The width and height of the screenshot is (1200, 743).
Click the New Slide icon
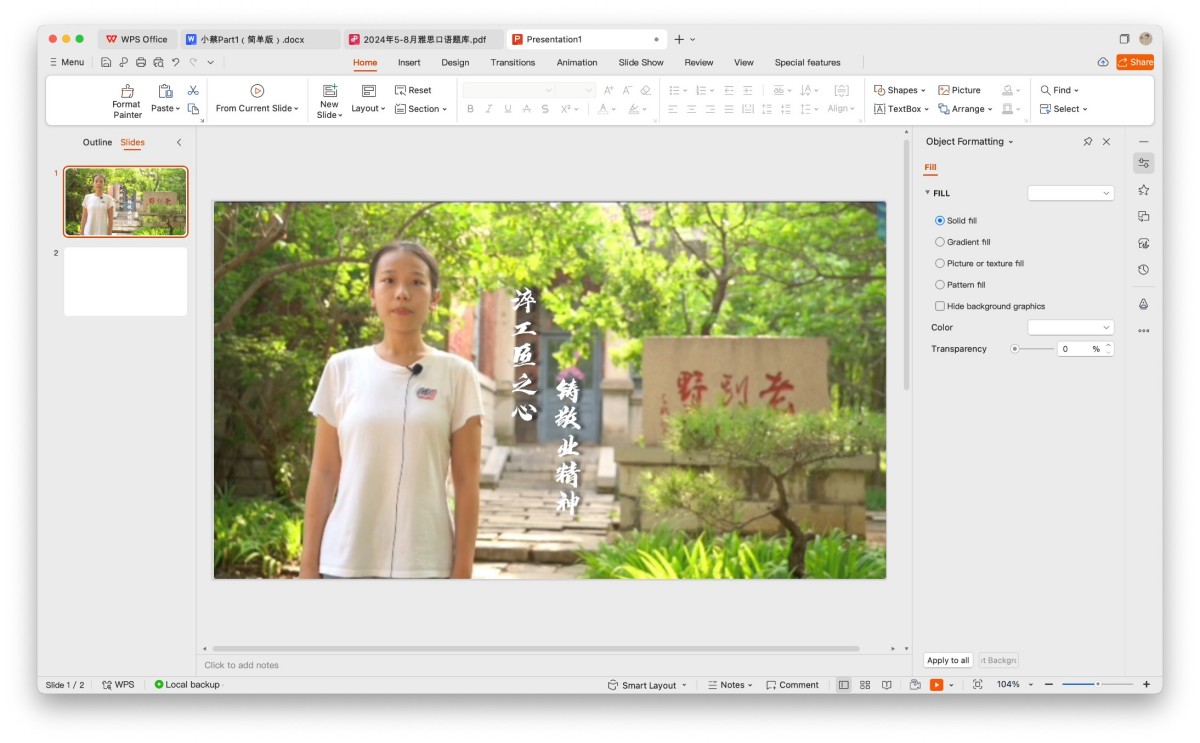[330, 91]
